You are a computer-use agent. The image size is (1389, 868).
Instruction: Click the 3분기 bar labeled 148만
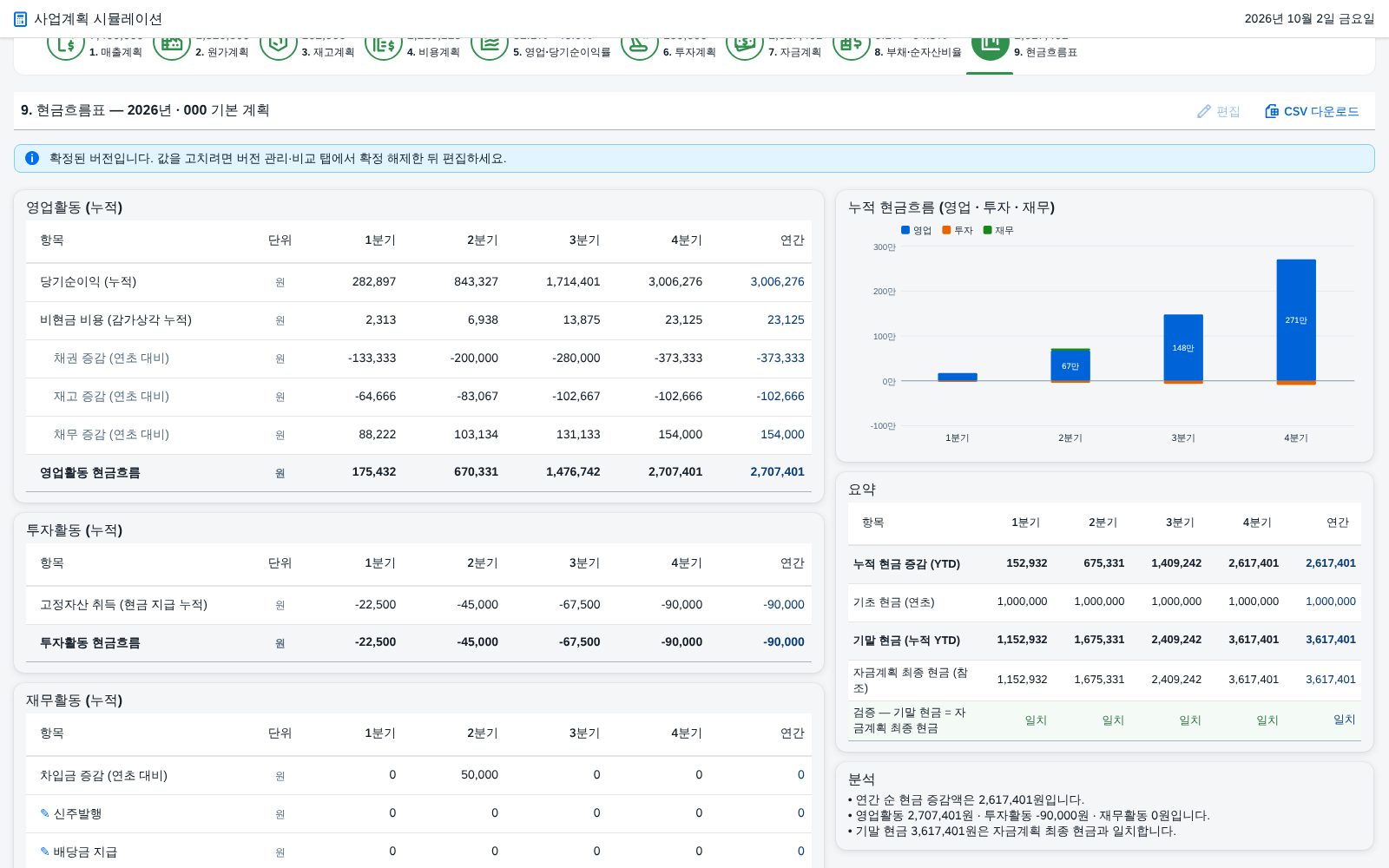(x=1183, y=347)
